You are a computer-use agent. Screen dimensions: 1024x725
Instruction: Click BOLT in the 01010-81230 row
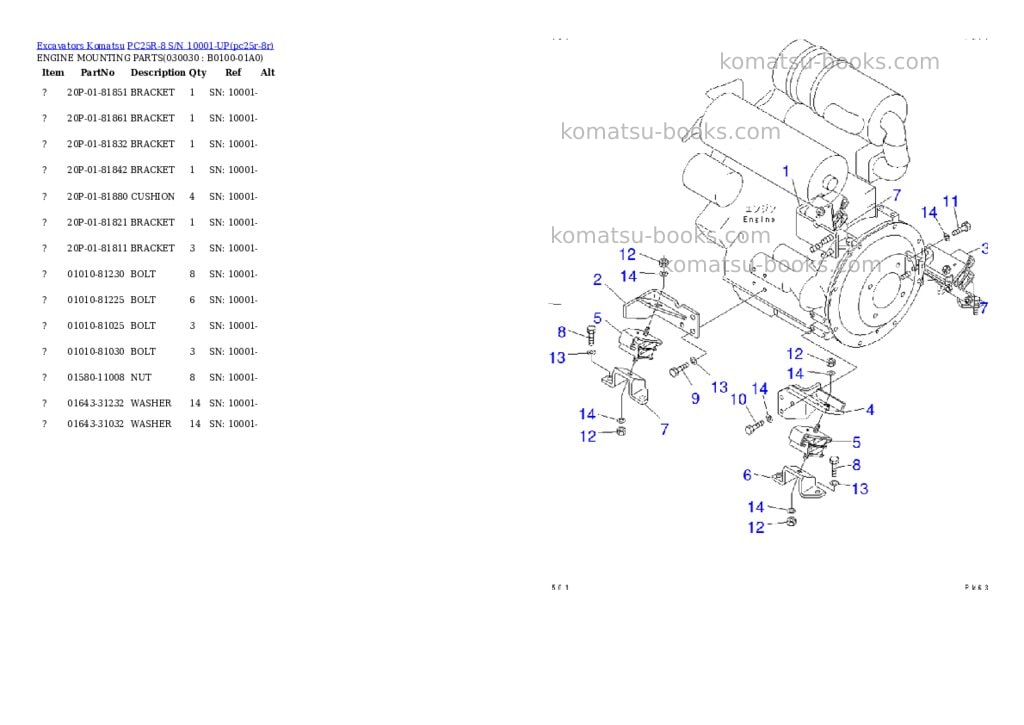pyautogui.click(x=144, y=274)
